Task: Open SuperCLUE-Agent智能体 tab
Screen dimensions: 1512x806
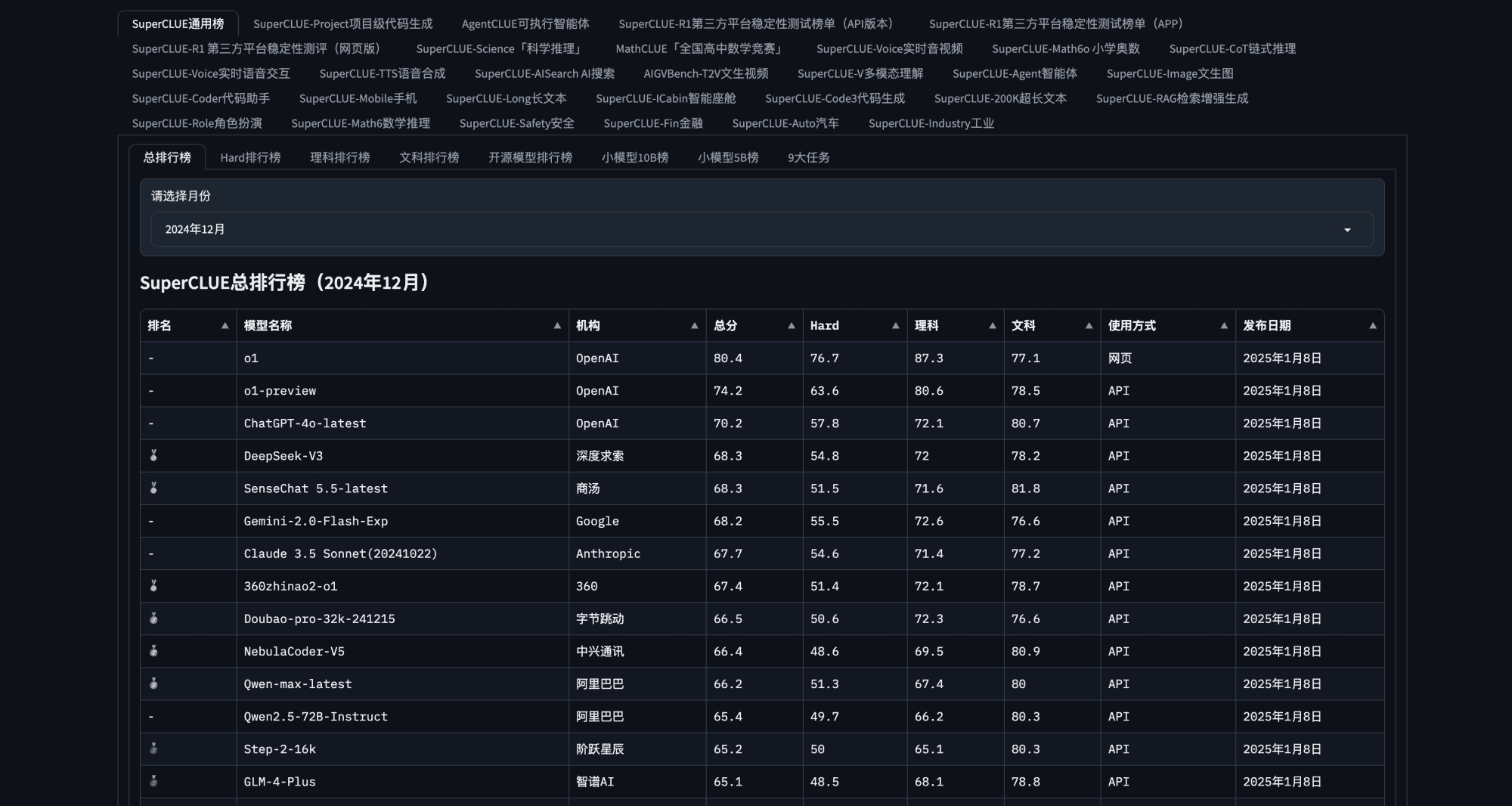Action: click(x=1015, y=73)
